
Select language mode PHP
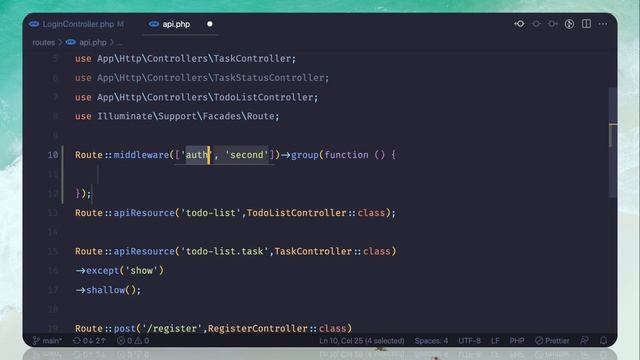[517, 340]
